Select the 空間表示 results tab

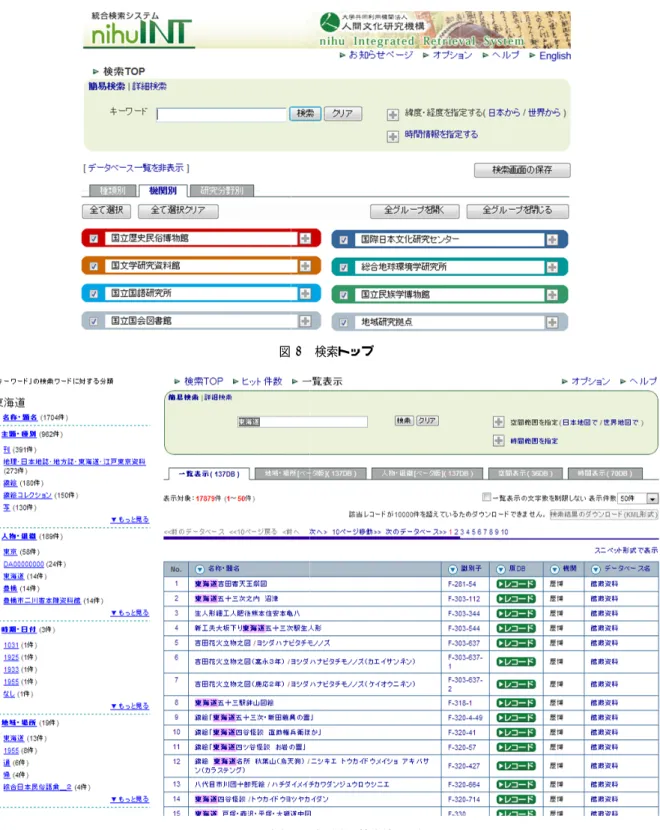tap(525, 473)
